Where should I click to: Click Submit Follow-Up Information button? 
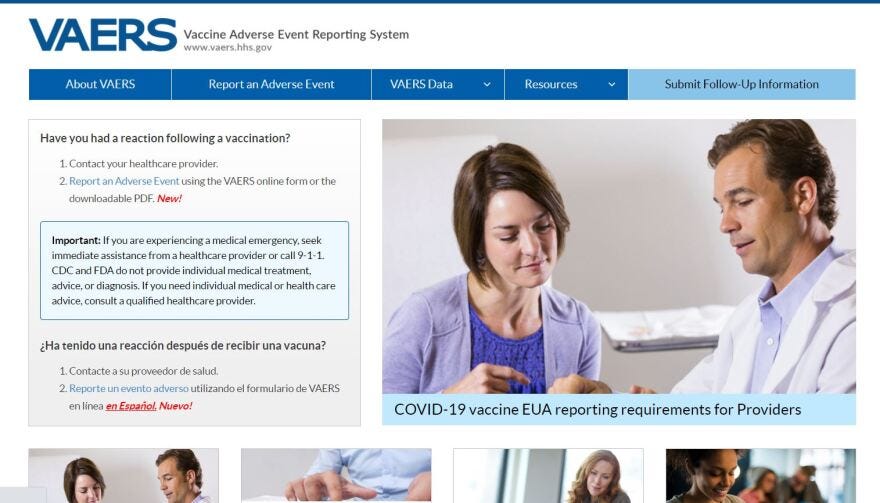pyautogui.click(x=742, y=84)
